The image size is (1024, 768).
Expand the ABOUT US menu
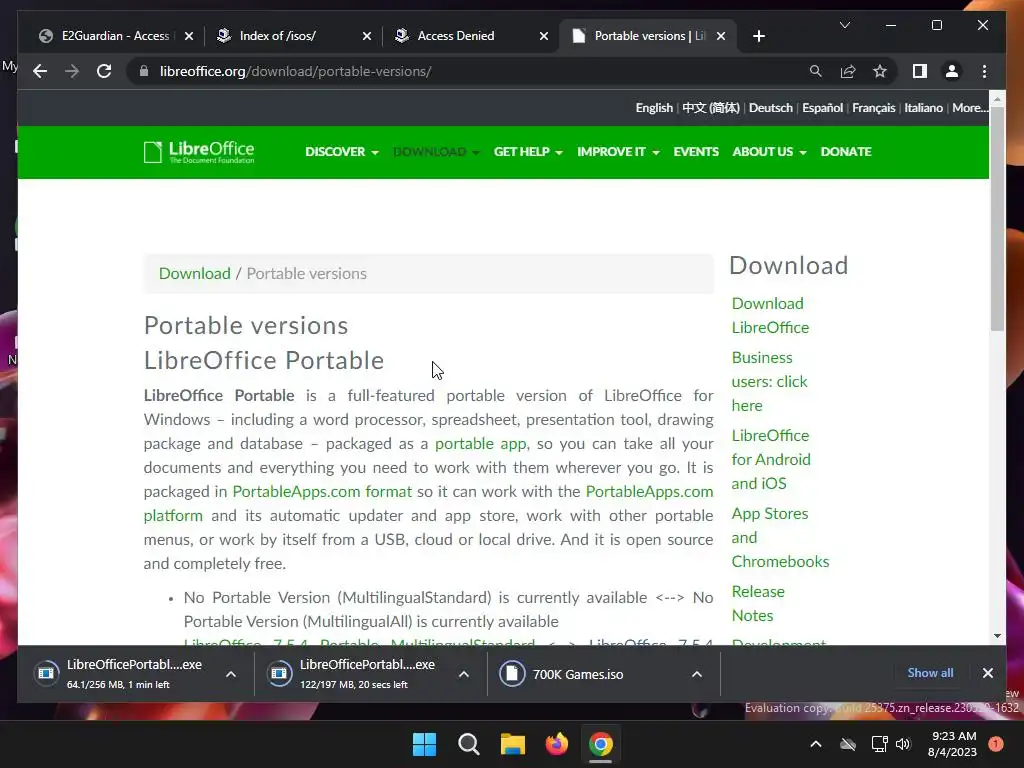tap(769, 152)
